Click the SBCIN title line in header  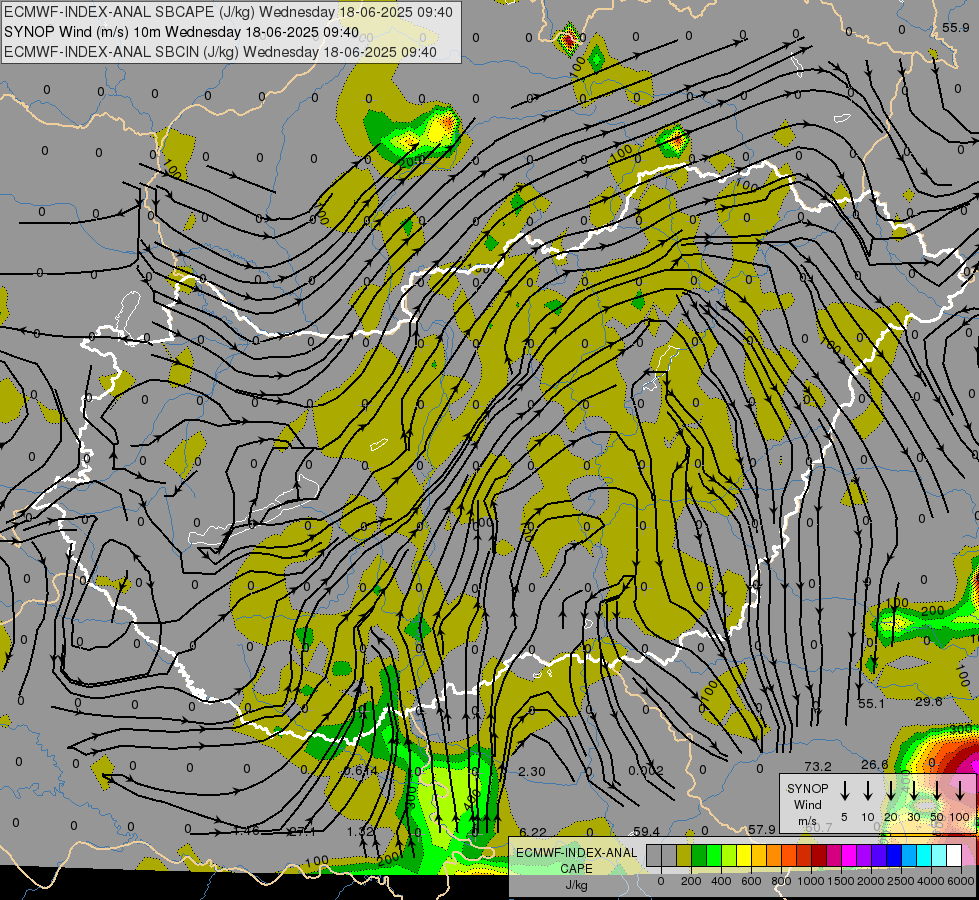pyautogui.click(x=220, y=52)
